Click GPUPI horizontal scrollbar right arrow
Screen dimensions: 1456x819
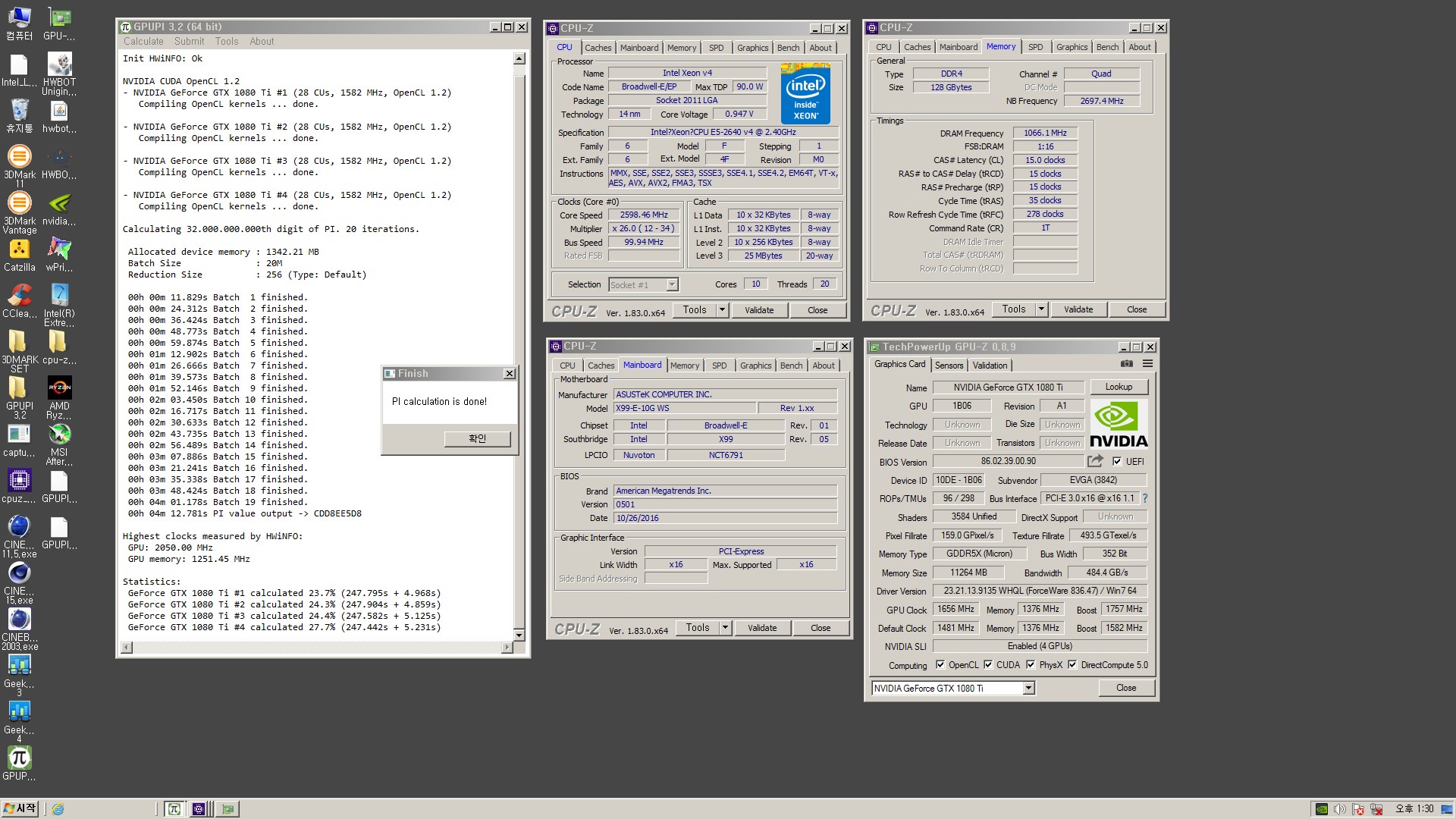[x=508, y=648]
